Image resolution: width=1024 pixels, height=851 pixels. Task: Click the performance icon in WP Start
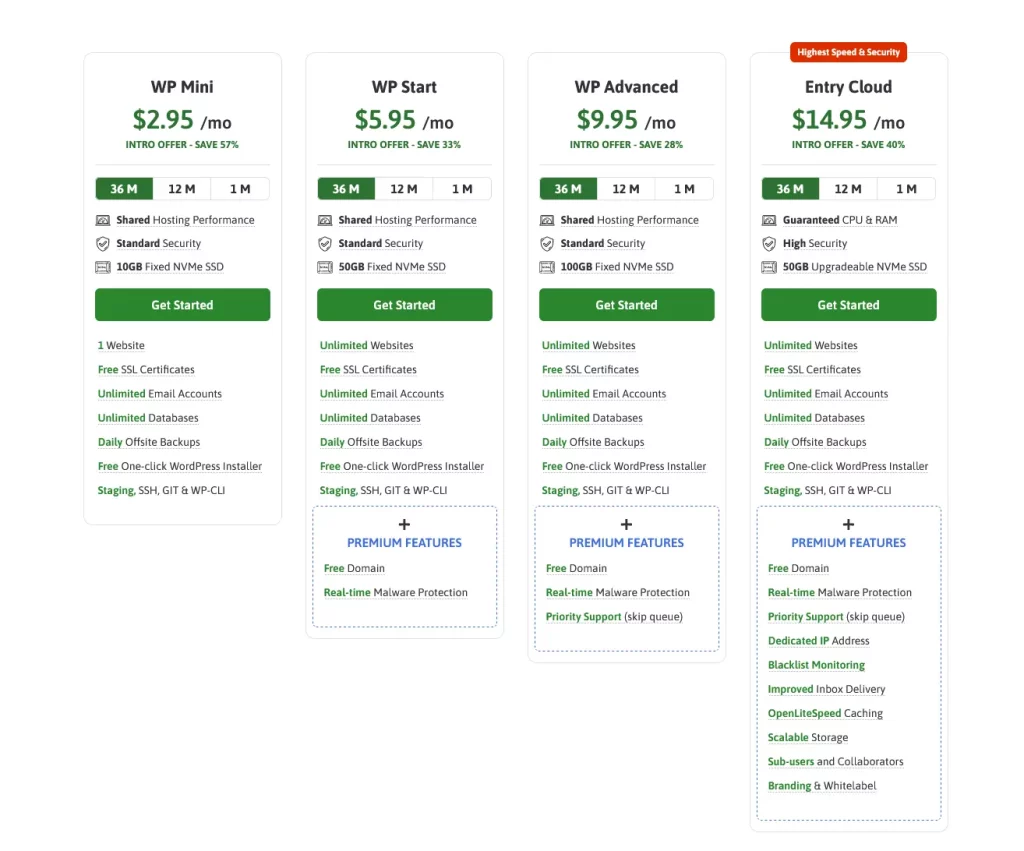pos(325,220)
